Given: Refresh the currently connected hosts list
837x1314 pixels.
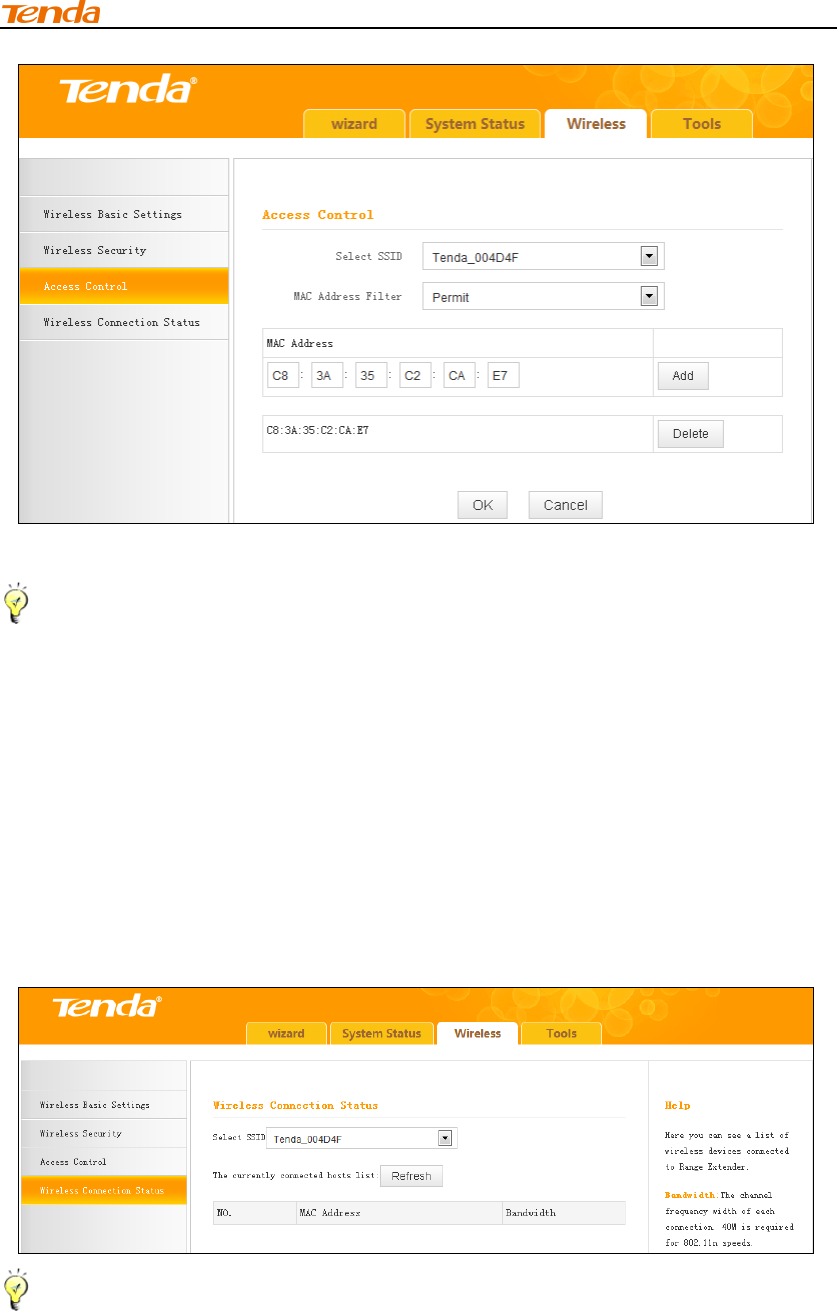Looking at the screenshot, I should (x=411, y=1176).
